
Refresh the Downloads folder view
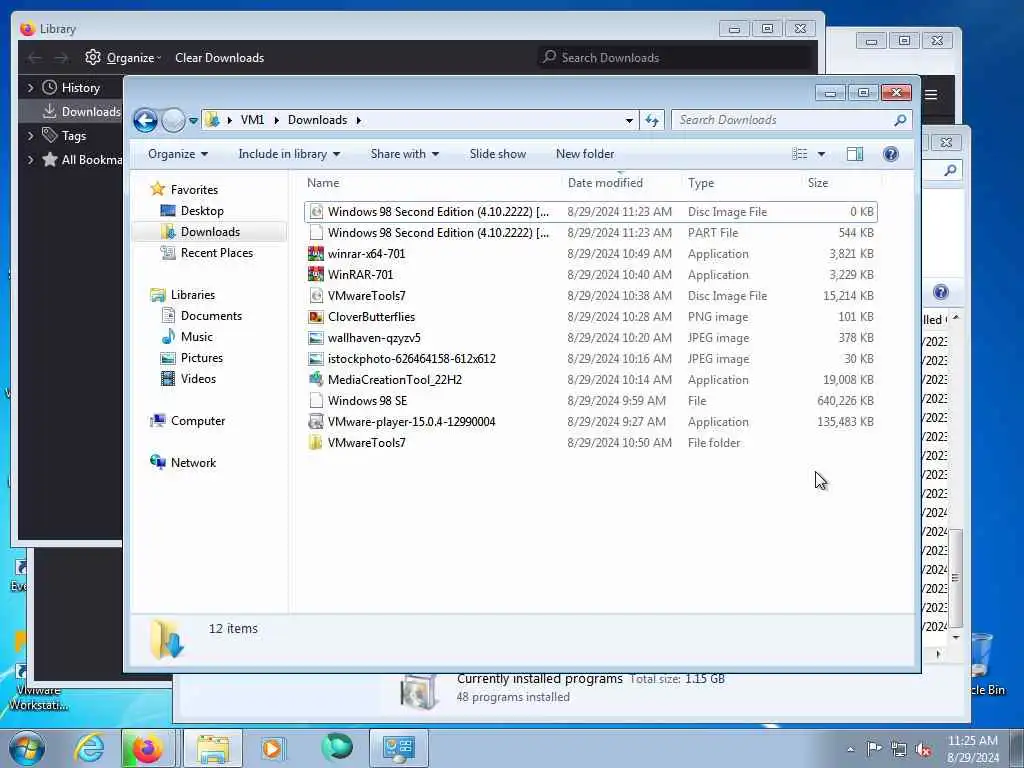point(652,120)
